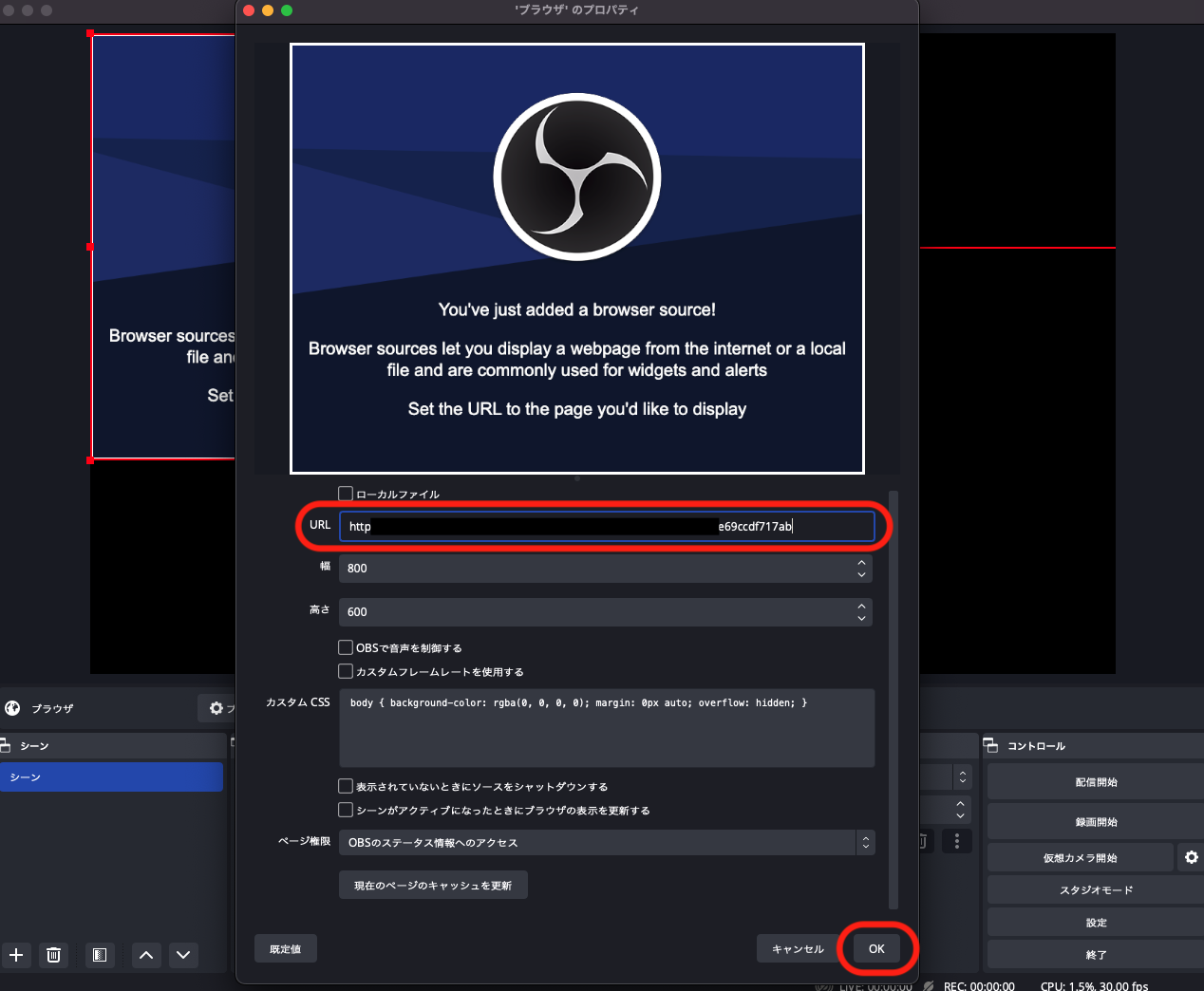Open virtual camera settings gear icon

click(1192, 857)
